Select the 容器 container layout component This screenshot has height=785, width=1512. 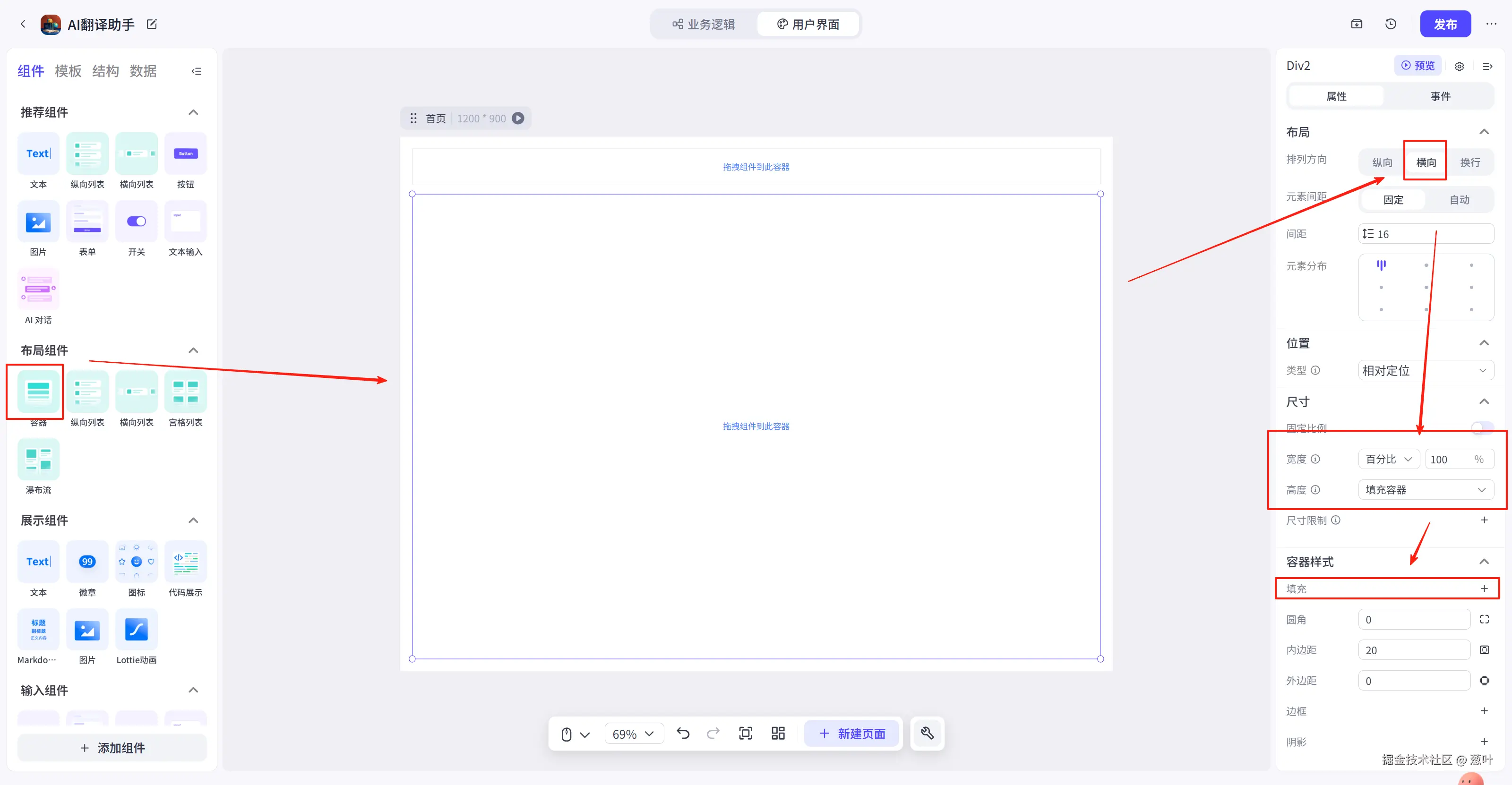pos(38,392)
